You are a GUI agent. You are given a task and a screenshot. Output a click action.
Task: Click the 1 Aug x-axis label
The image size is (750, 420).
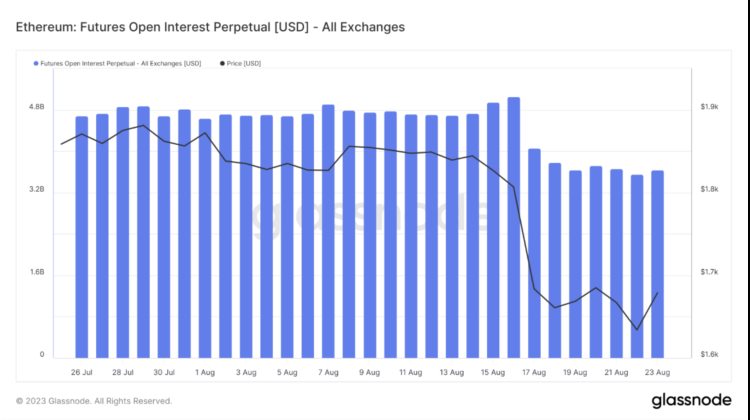coord(205,372)
